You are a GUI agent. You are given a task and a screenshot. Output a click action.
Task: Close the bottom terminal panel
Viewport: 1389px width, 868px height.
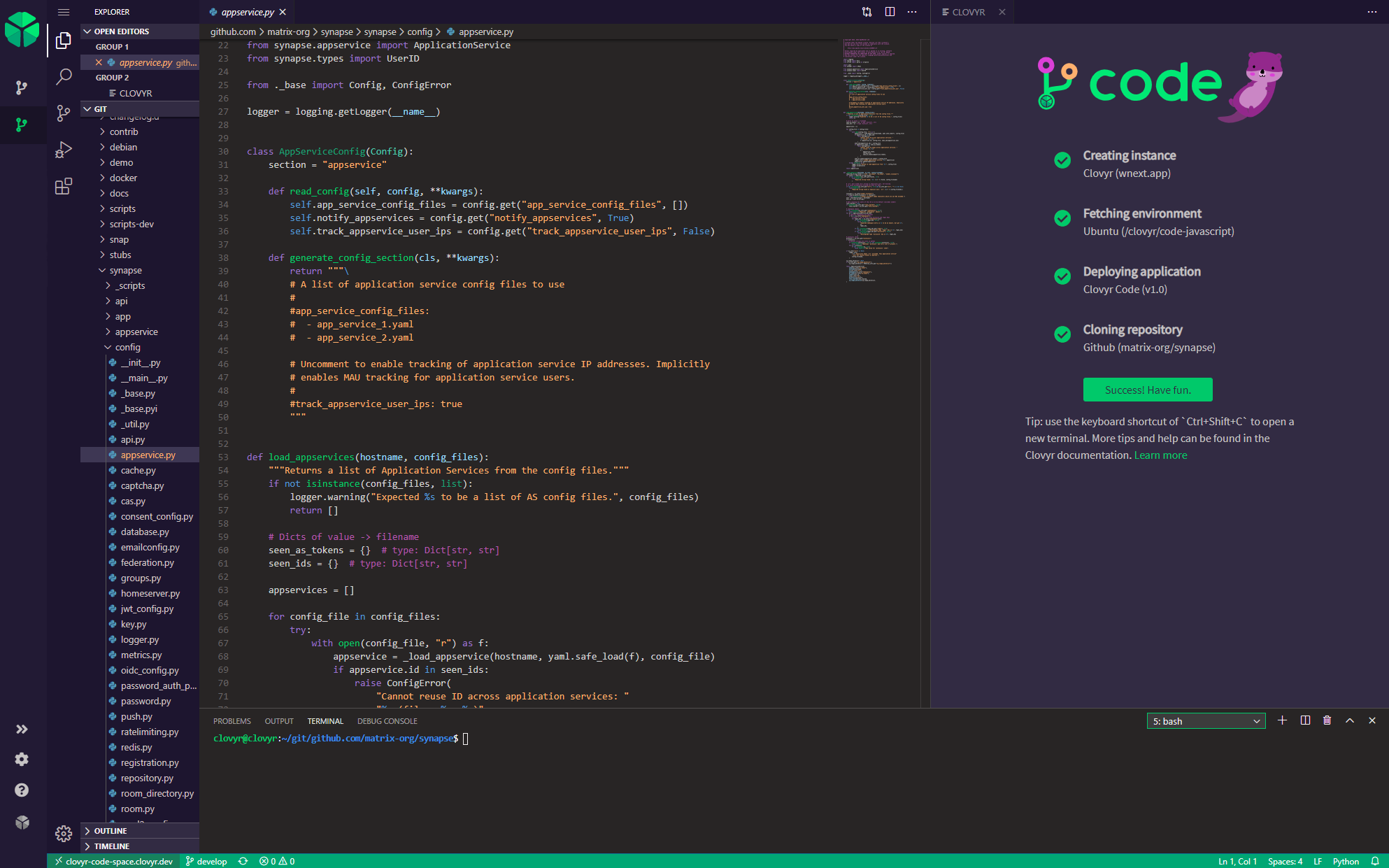click(1372, 720)
